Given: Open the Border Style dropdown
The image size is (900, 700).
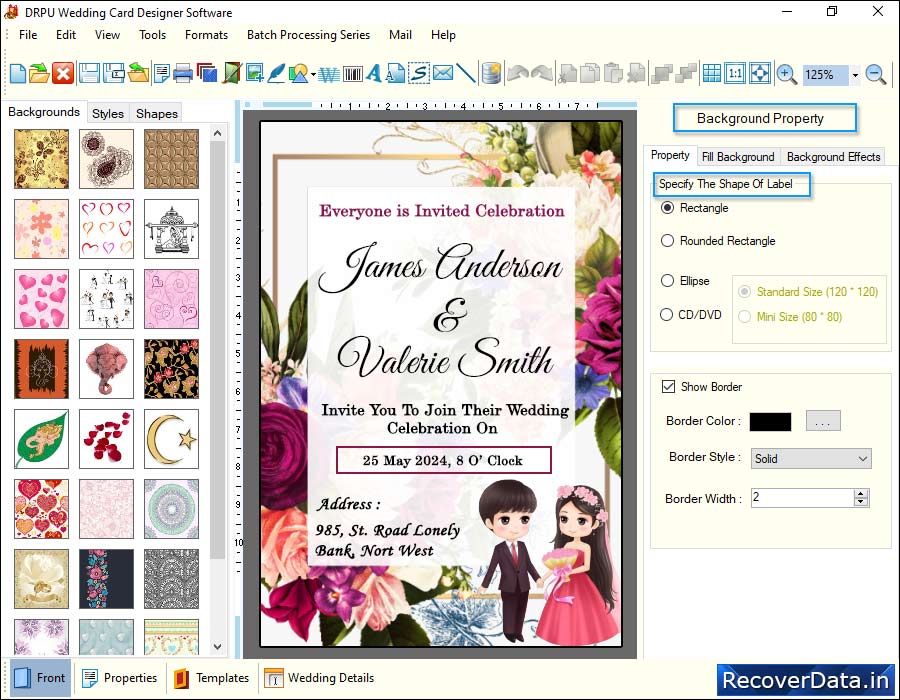Looking at the screenshot, I should pyautogui.click(x=811, y=458).
